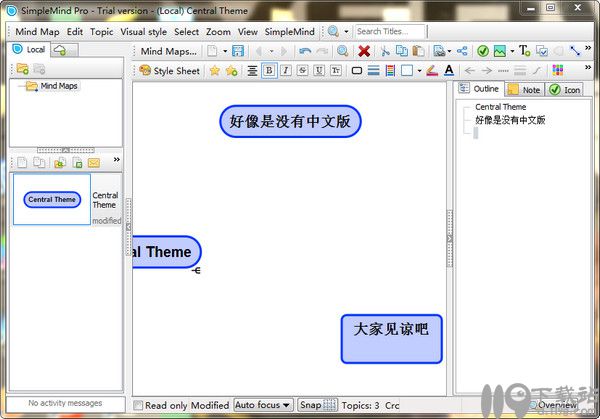Open the search options dropdown arrow
600x419 pixels.
click(346, 31)
